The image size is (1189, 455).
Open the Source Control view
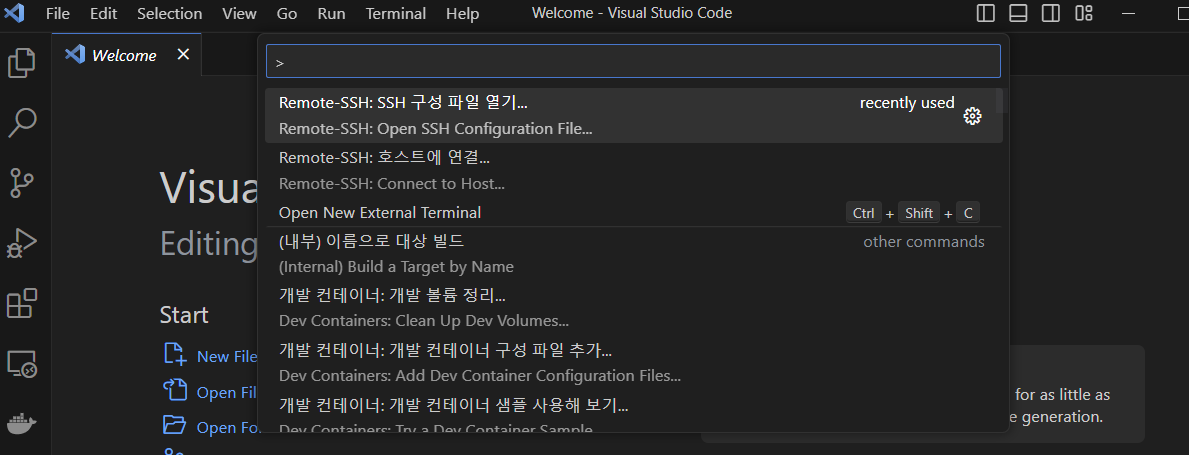click(x=22, y=184)
